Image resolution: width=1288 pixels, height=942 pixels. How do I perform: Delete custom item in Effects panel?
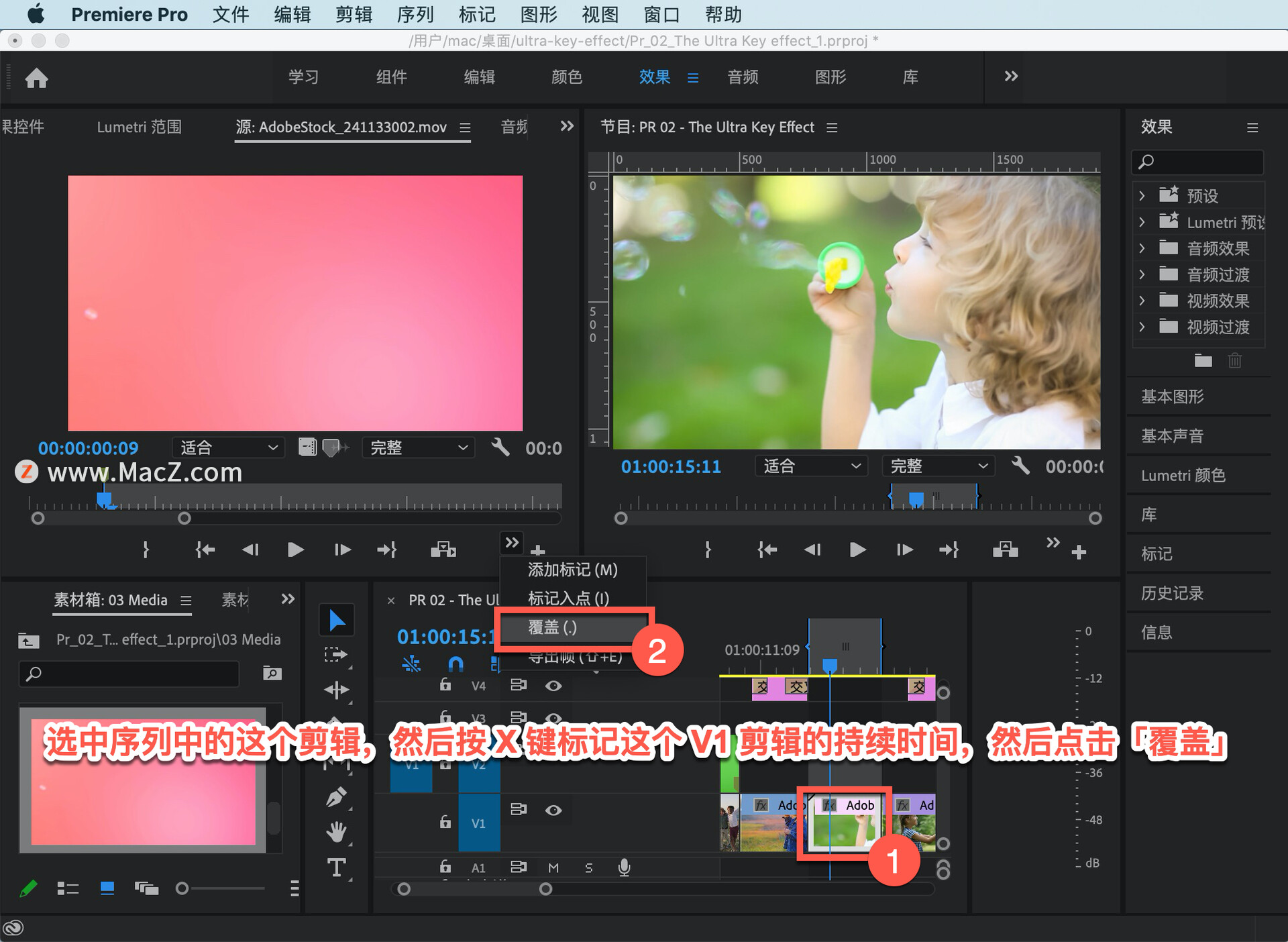click(1235, 361)
